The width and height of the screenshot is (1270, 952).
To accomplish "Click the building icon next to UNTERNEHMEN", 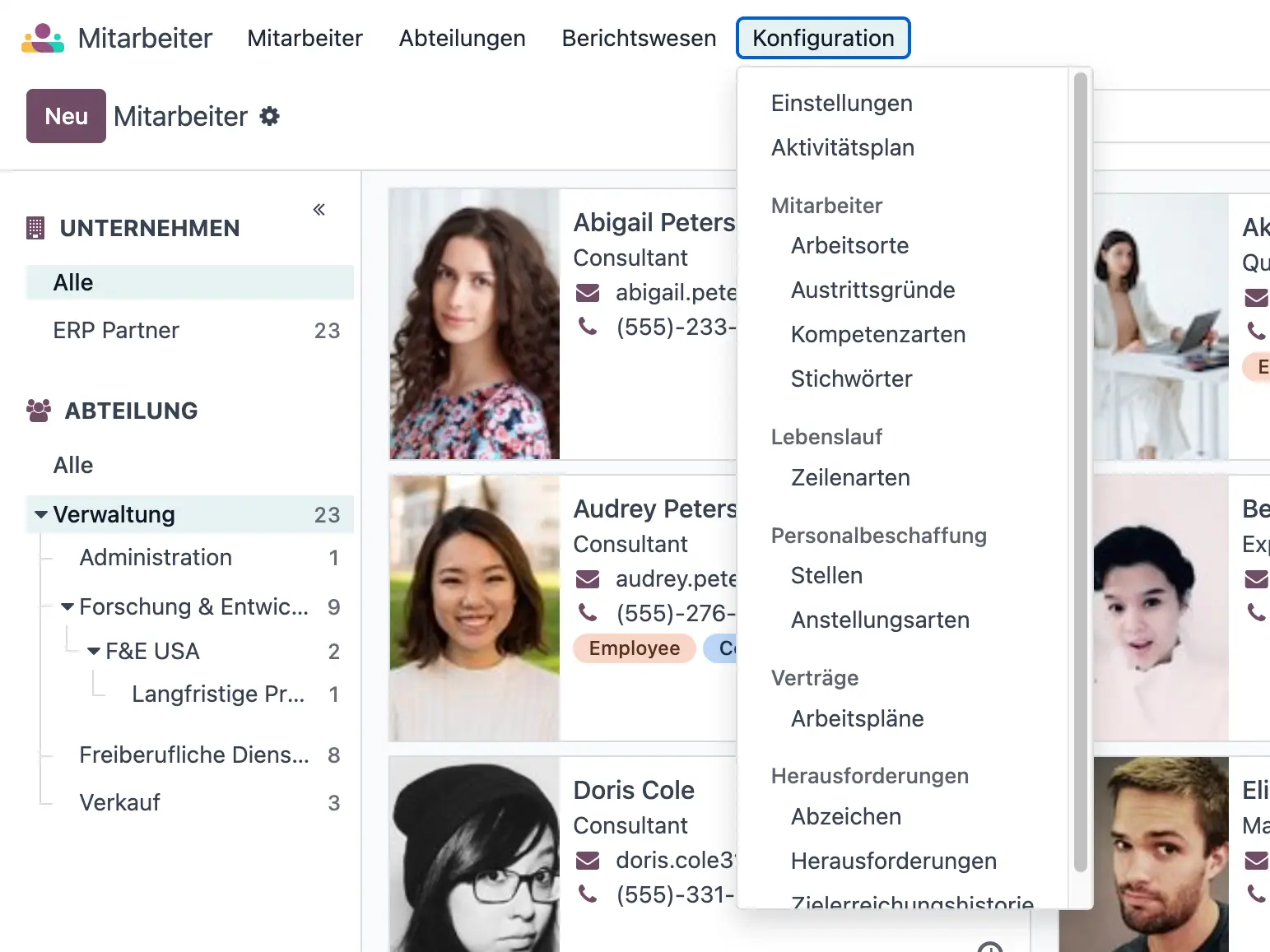I will pos(35,228).
